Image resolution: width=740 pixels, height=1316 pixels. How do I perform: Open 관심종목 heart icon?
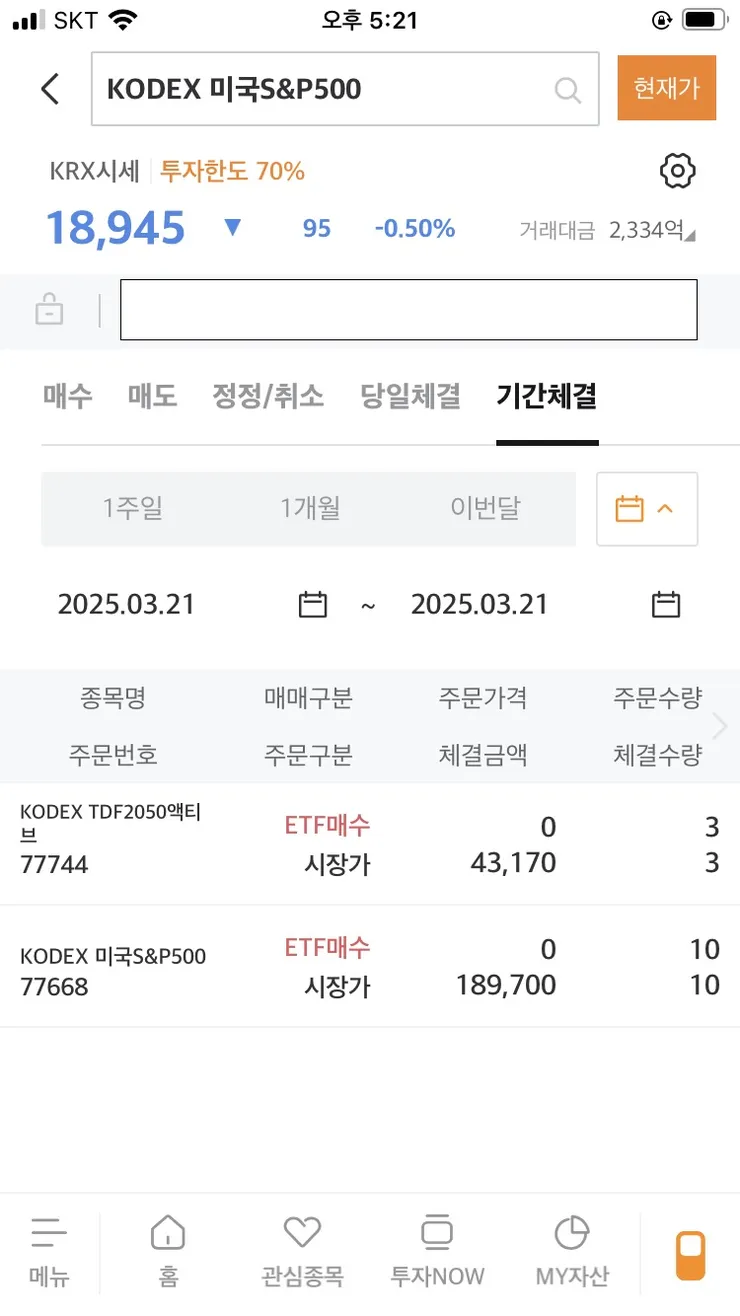point(302,1232)
